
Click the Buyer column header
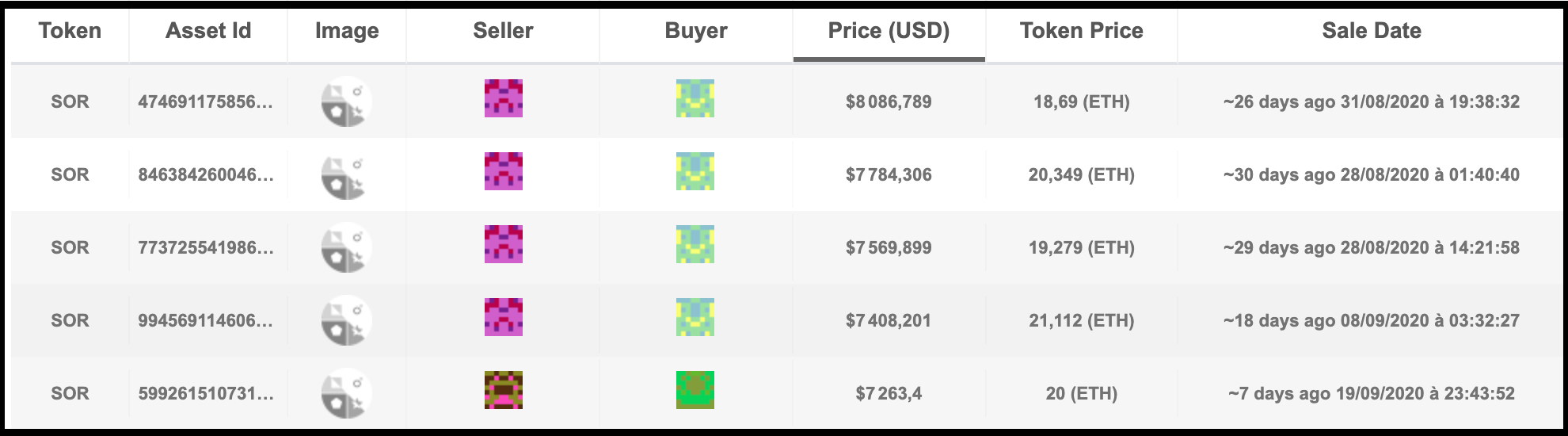click(696, 31)
